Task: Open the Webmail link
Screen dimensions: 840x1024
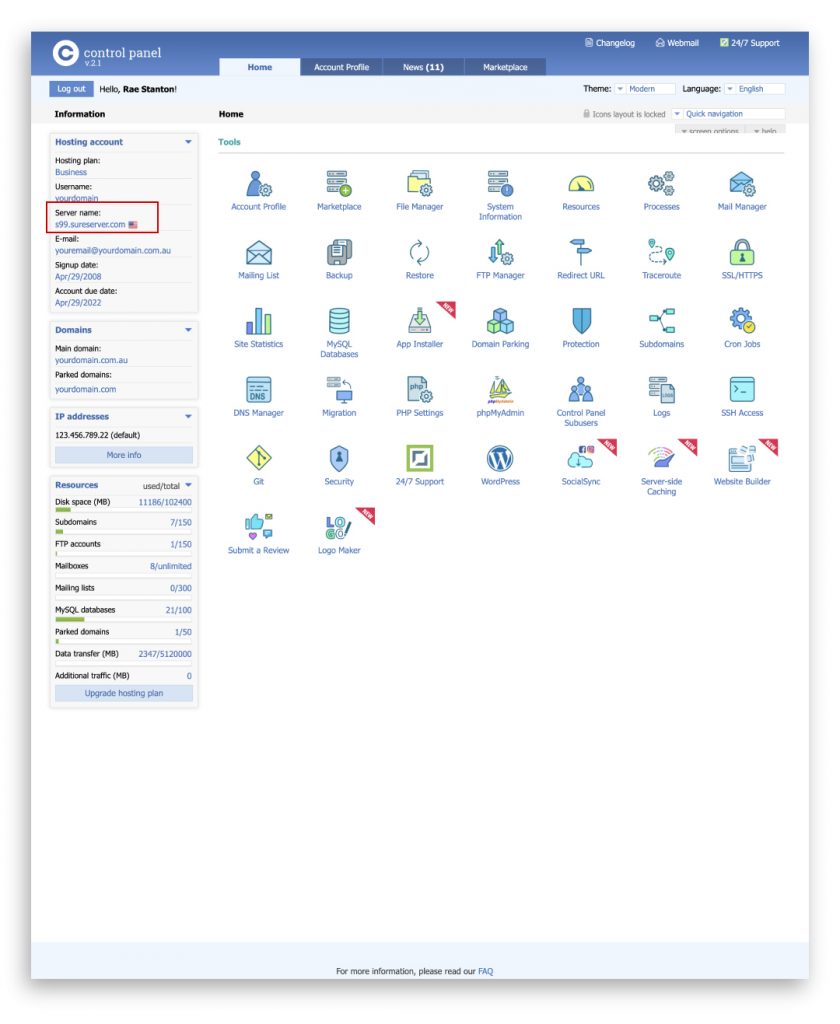Action: pyautogui.click(x=677, y=42)
